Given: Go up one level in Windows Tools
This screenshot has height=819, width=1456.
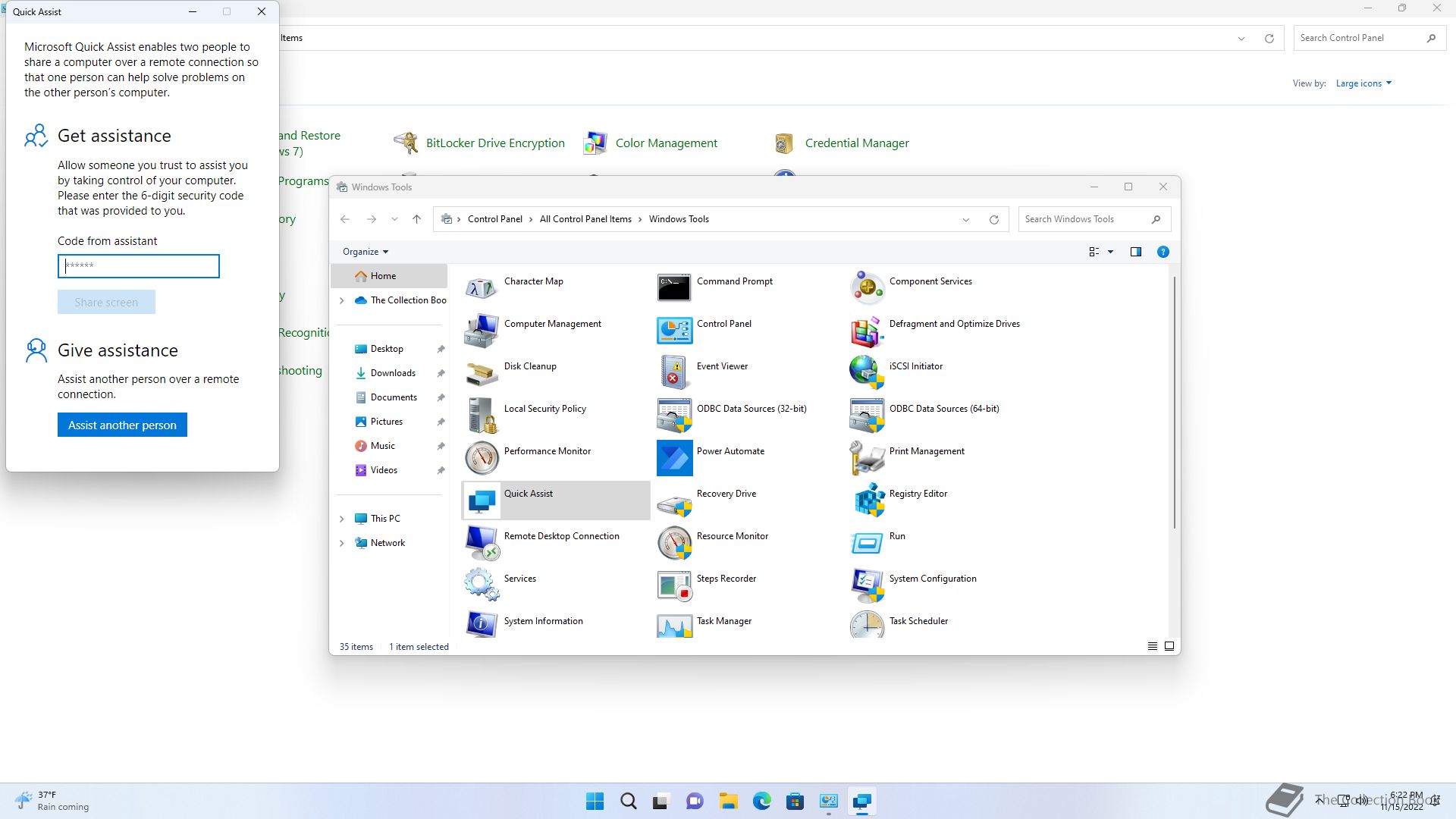Looking at the screenshot, I should (x=416, y=219).
